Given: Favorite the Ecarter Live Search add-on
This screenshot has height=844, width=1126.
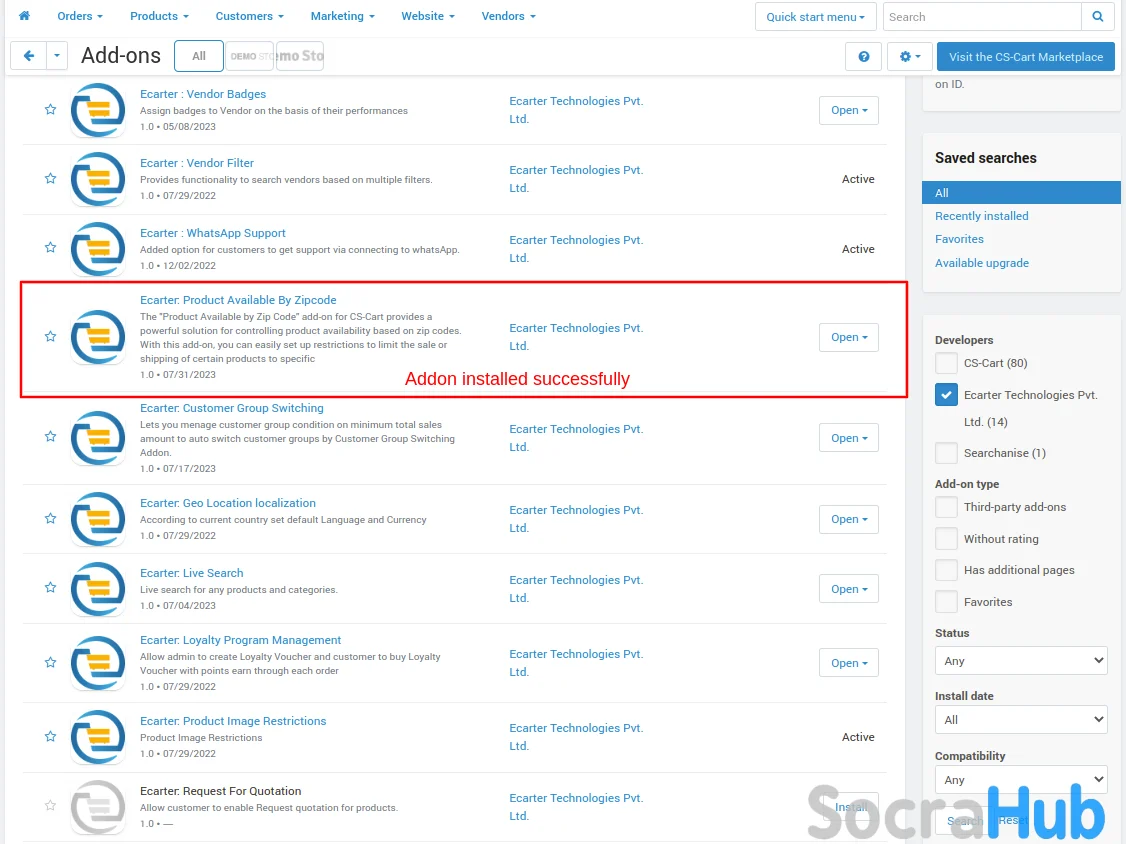Looking at the screenshot, I should click(50, 588).
